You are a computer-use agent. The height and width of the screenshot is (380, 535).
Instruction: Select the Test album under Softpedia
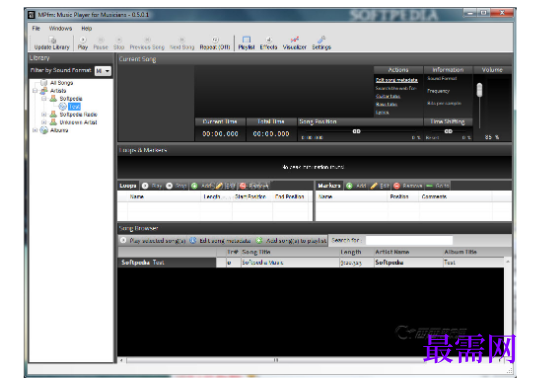tap(74, 106)
